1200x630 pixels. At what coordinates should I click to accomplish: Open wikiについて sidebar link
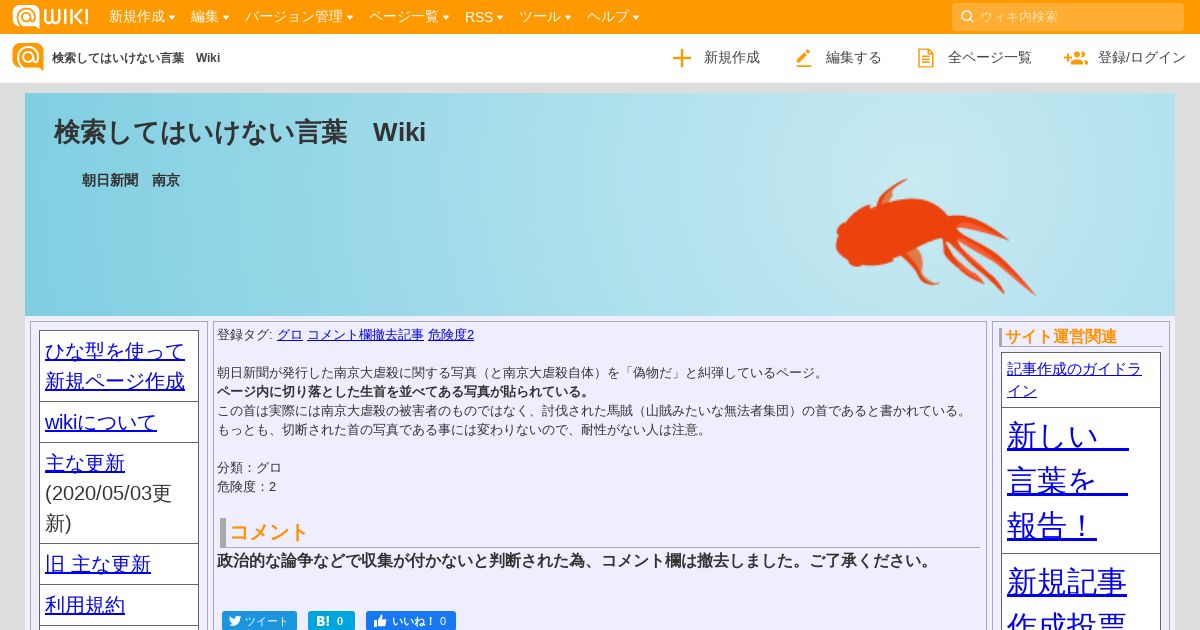pyautogui.click(x=101, y=422)
